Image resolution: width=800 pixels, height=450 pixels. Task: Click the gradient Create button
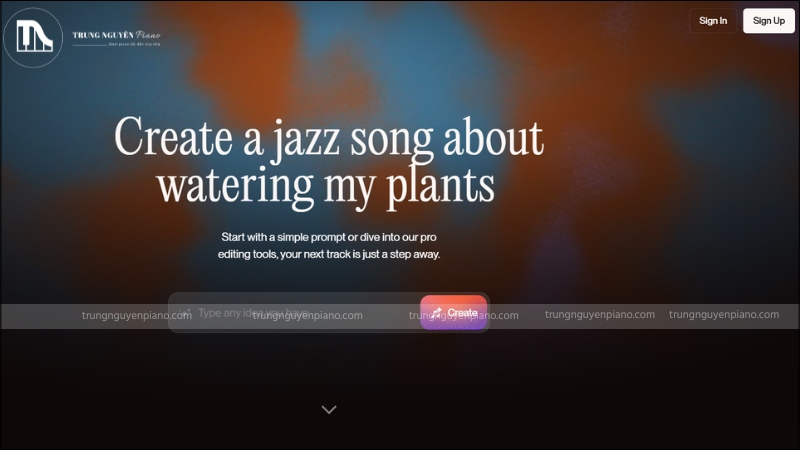coord(454,312)
